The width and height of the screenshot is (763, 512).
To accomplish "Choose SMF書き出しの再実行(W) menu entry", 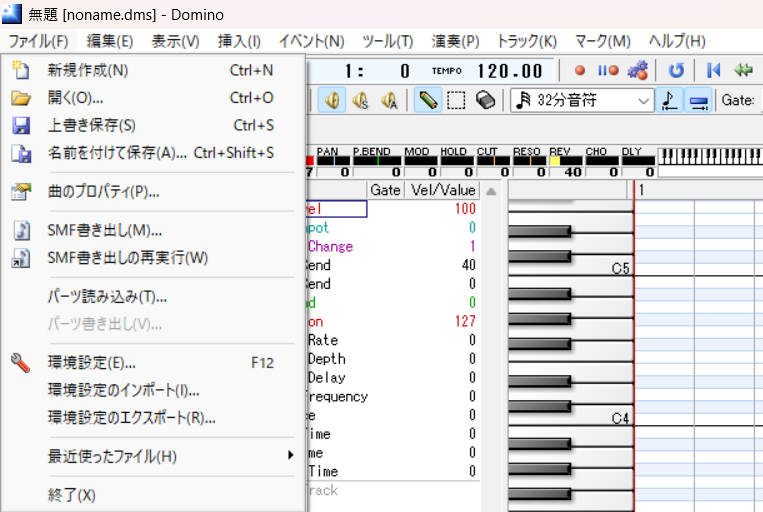I will (x=153, y=258).
